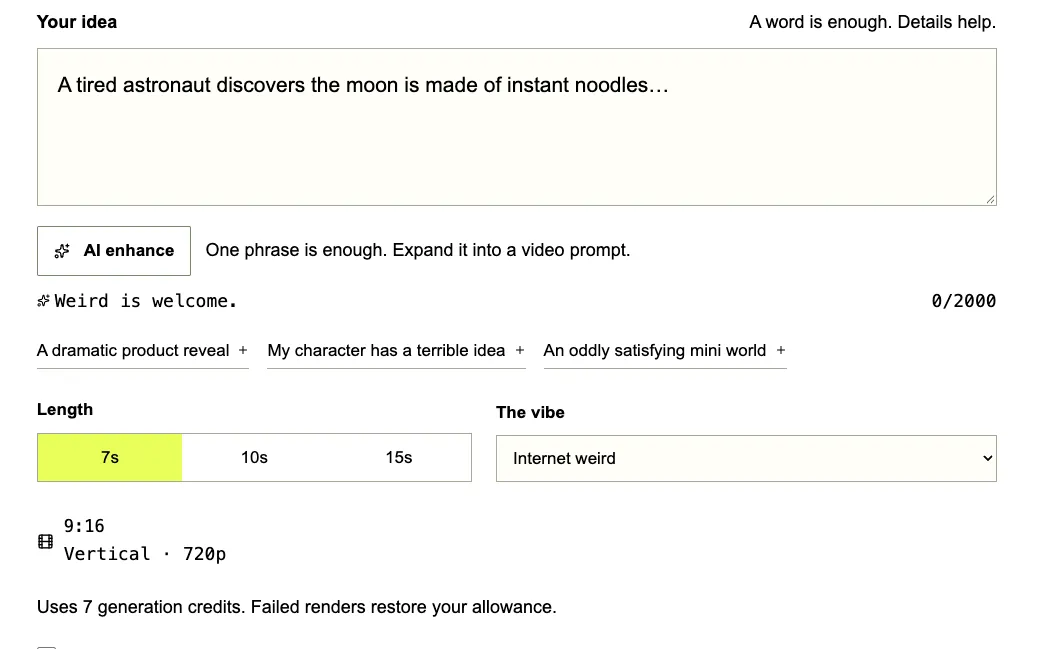Click the sparkle icon beside 'Weird is welcome.'
Image resolution: width=1044 pixels, height=649 pixels.
pyautogui.click(x=43, y=302)
